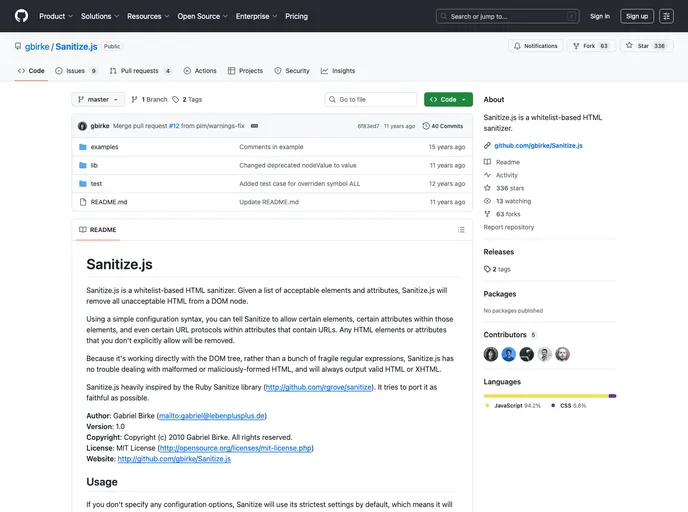Focus the Search or jump to field
The width and height of the screenshot is (688, 512).
coord(507,16)
